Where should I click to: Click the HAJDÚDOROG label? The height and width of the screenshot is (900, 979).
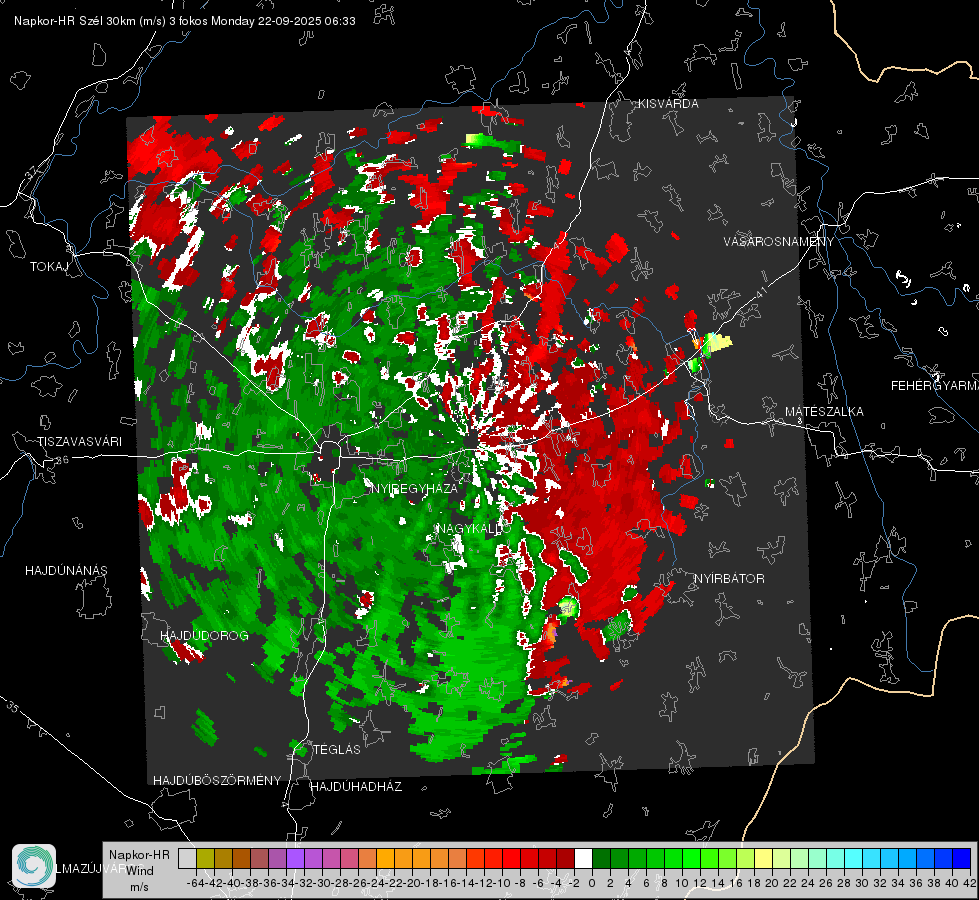click(x=204, y=635)
